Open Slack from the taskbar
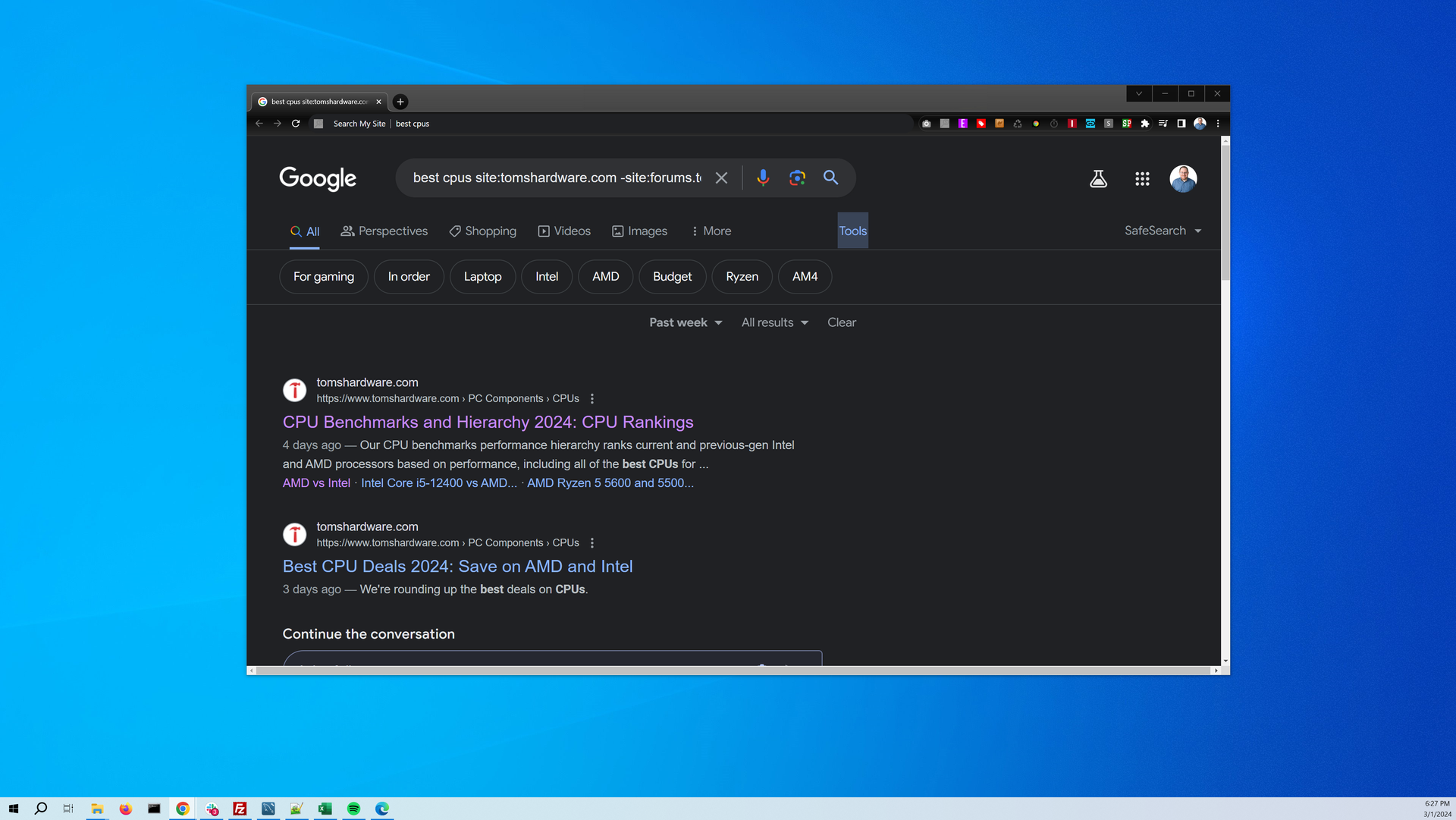This screenshot has height=820, width=1456. pos(212,809)
